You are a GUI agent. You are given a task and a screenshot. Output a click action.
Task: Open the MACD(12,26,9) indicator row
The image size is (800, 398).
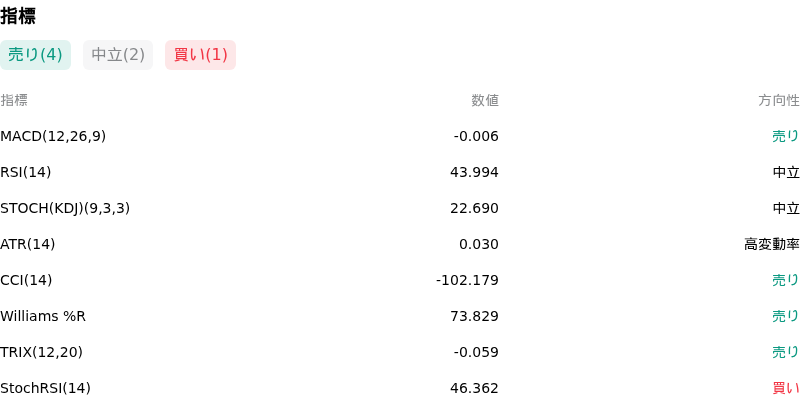coord(400,136)
